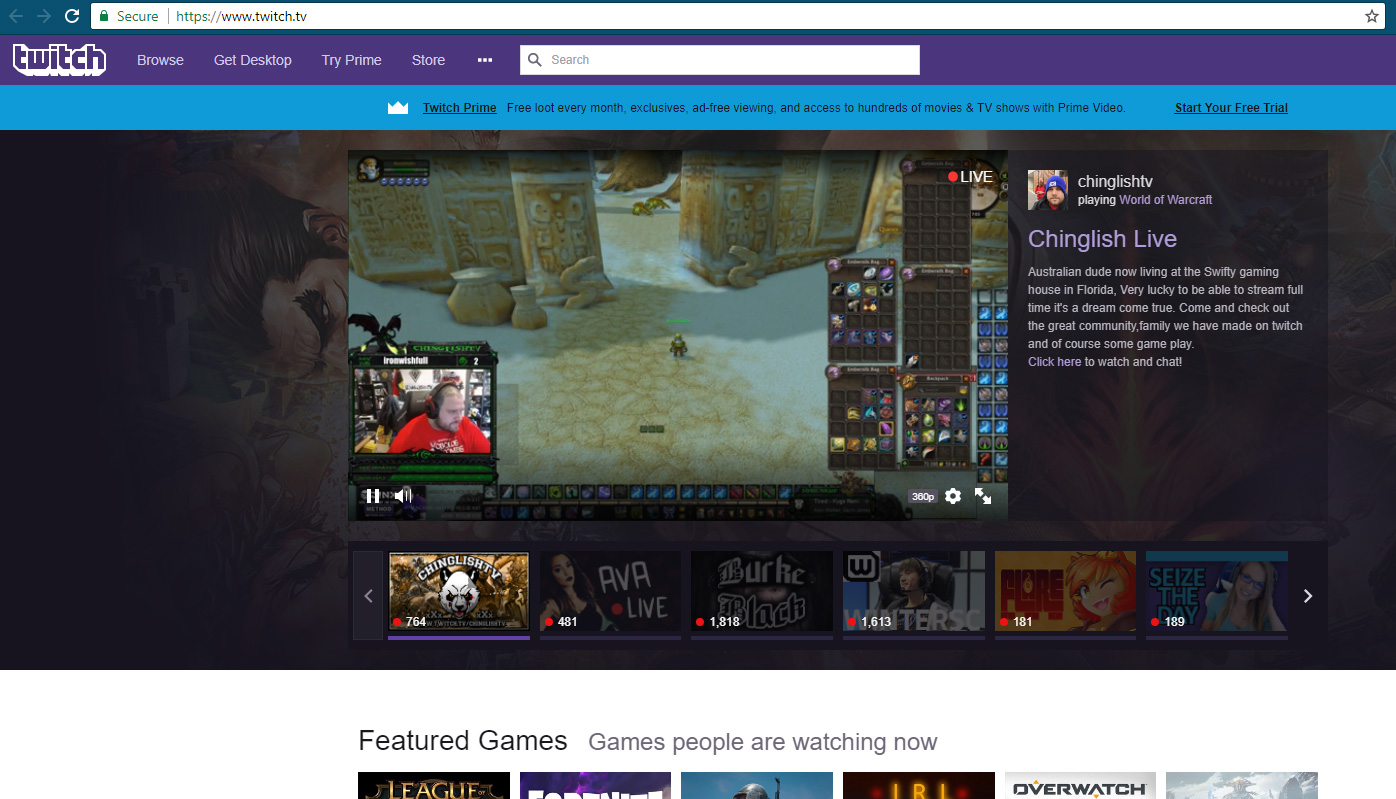Pause the featured stream
The width and height of the screenshot is (1396, 799).
(x=372, y=495)
